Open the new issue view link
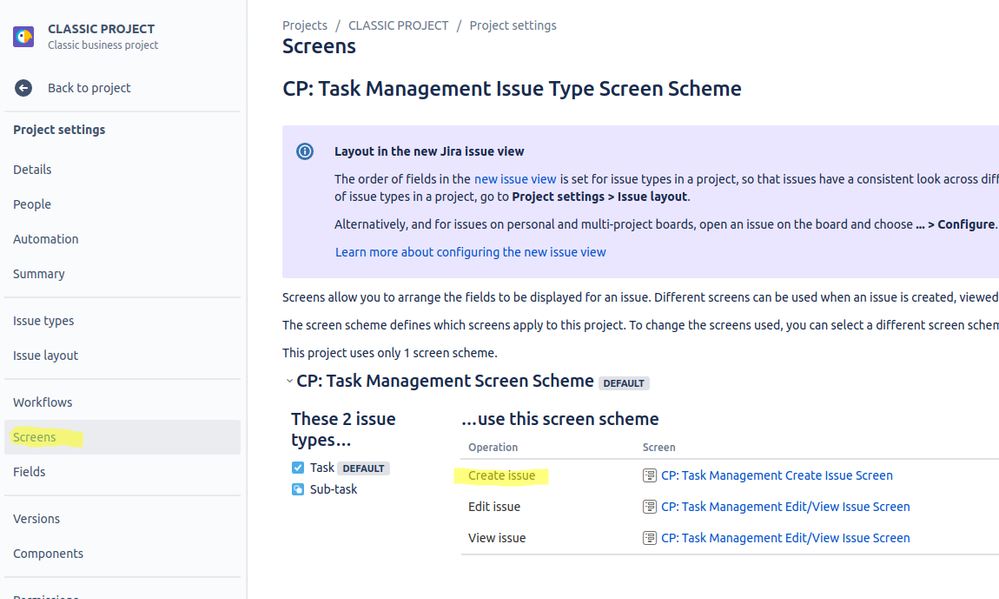Screen dimensions: 999x599 (515, 179)
